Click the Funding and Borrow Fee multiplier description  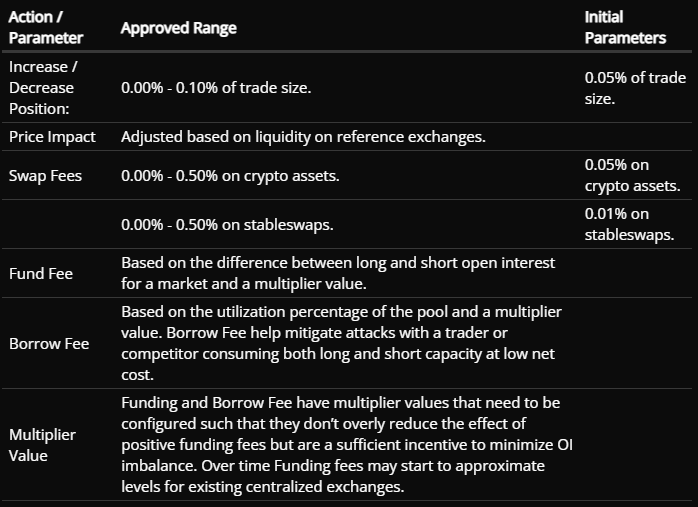(x=347, y=445)
